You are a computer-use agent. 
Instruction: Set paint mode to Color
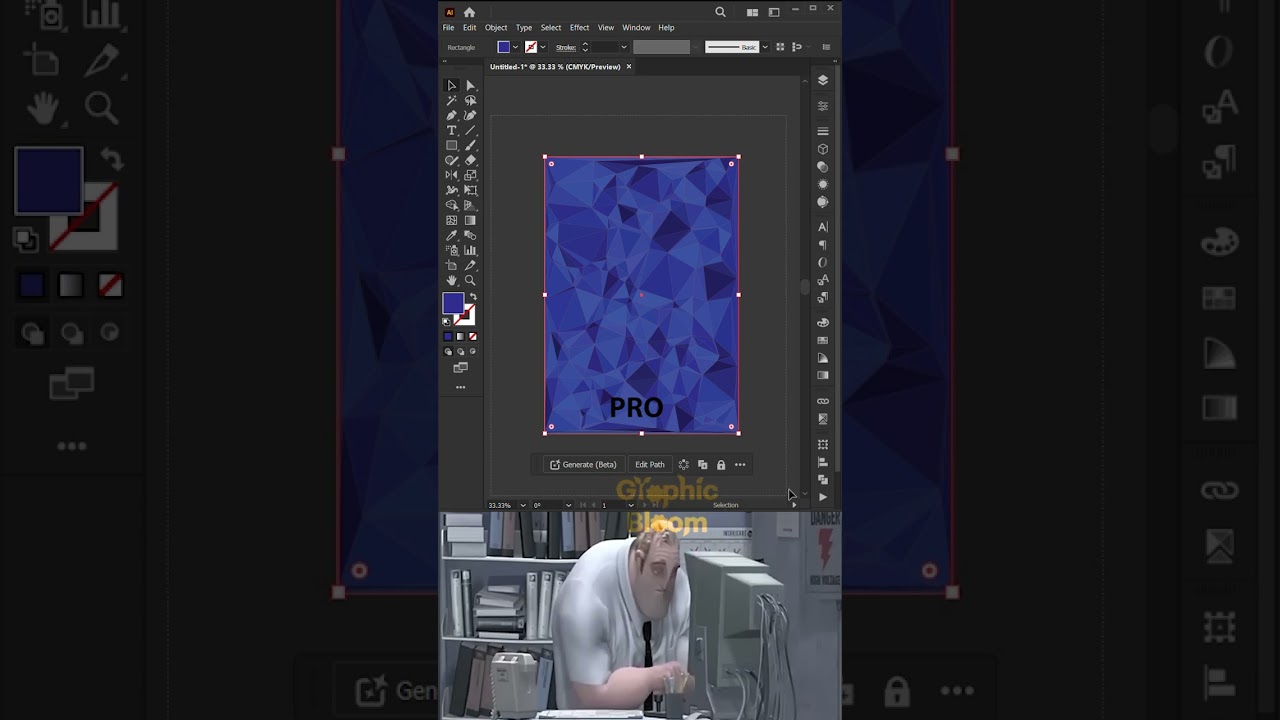pos(448,336)
